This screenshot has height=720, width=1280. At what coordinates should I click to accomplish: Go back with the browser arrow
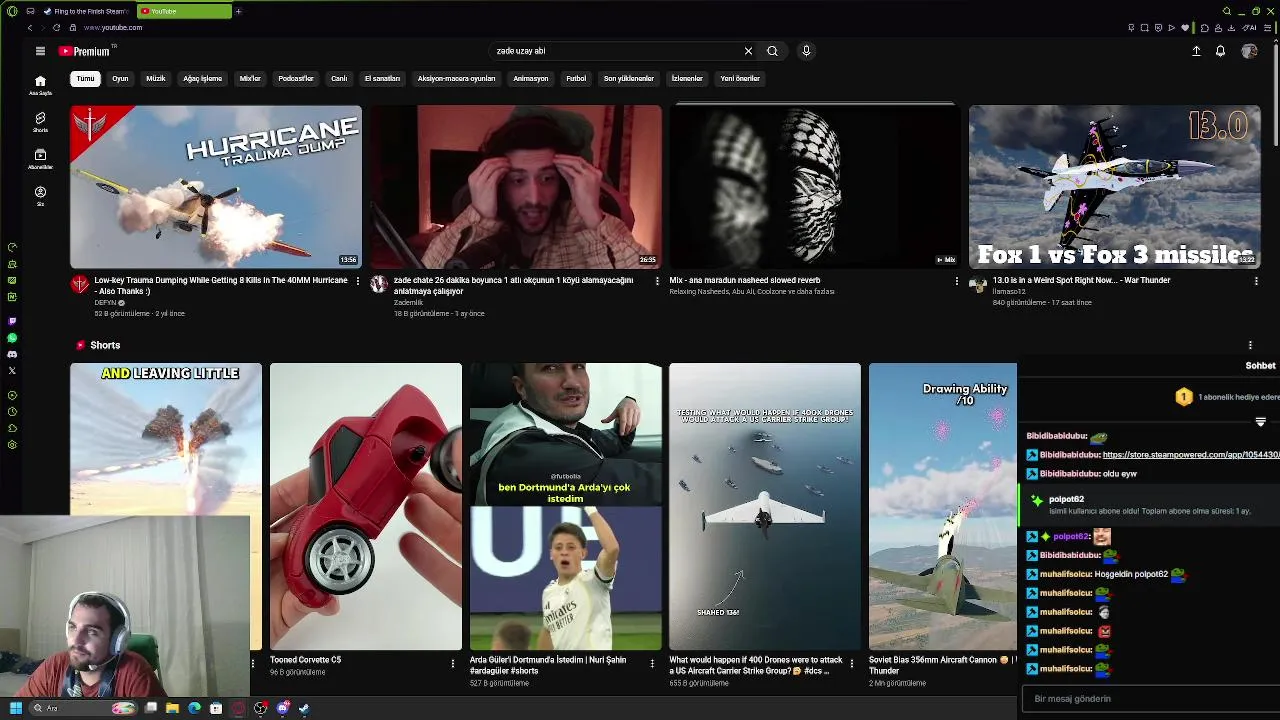(30, 28)
